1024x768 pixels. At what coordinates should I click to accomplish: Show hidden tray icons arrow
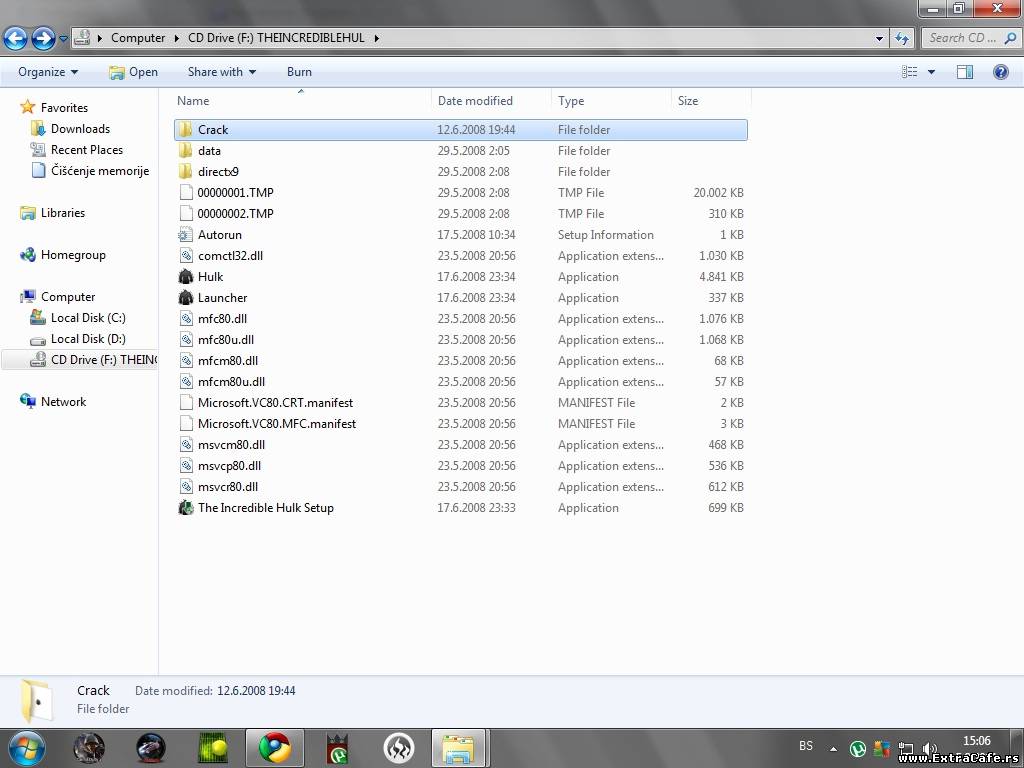point(833,748)
